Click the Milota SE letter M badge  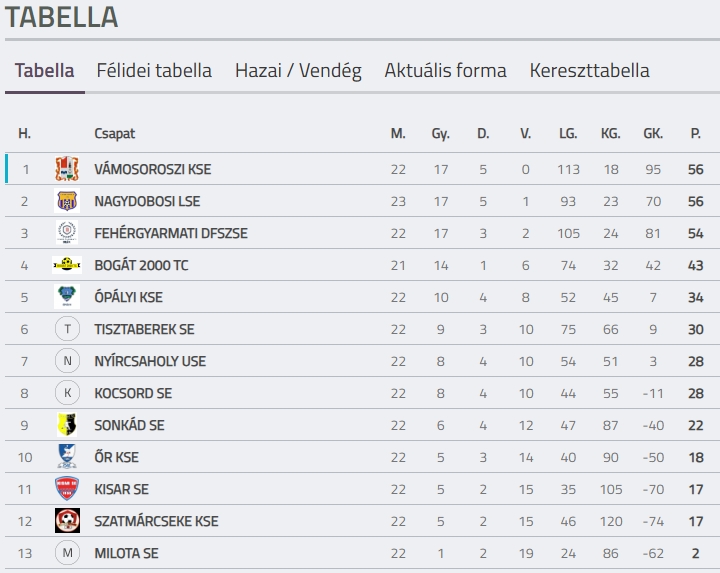tap(68, 553)
